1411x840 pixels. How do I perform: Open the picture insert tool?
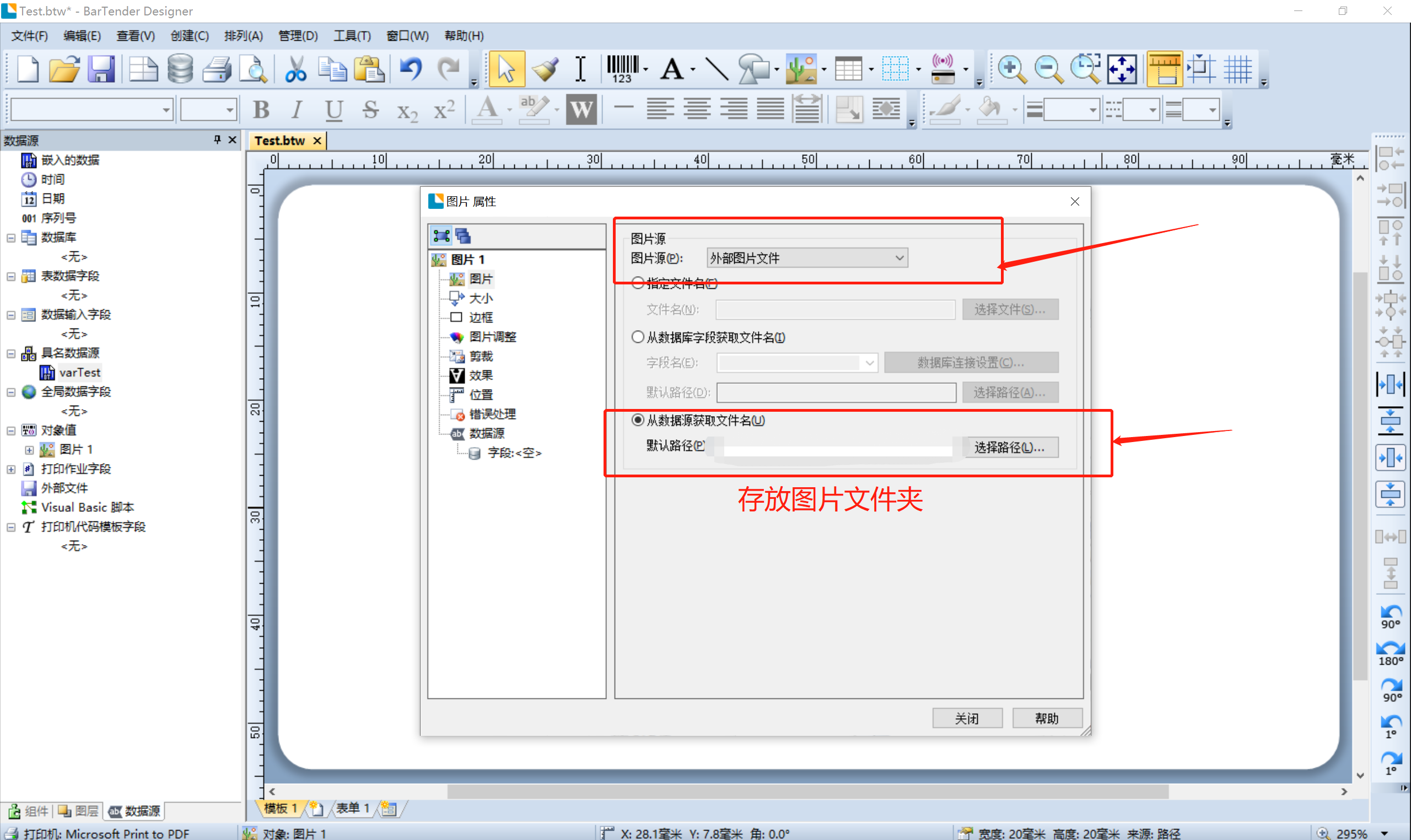click(x=803, y=68)
